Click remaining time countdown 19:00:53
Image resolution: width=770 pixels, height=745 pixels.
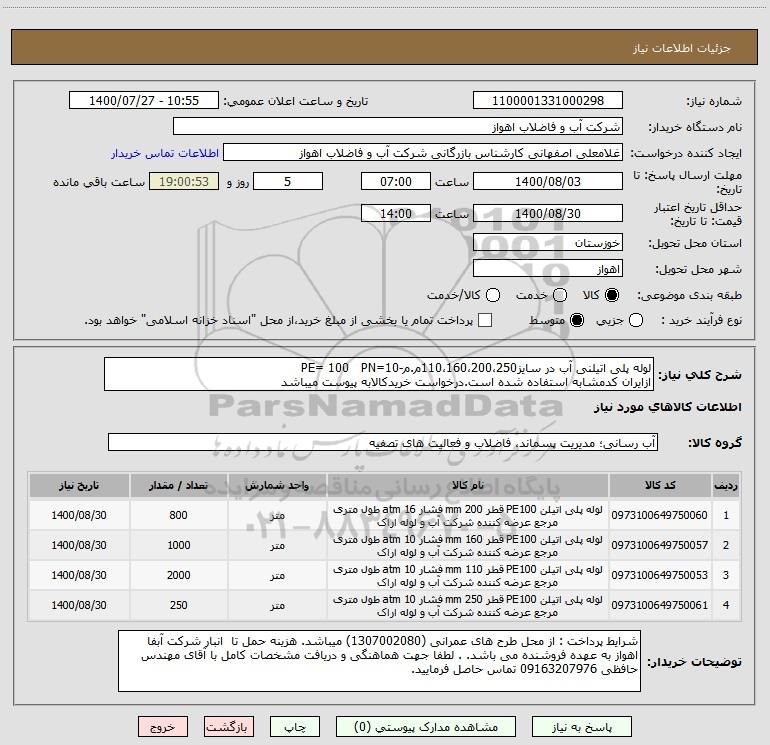[x=184, y=181]
